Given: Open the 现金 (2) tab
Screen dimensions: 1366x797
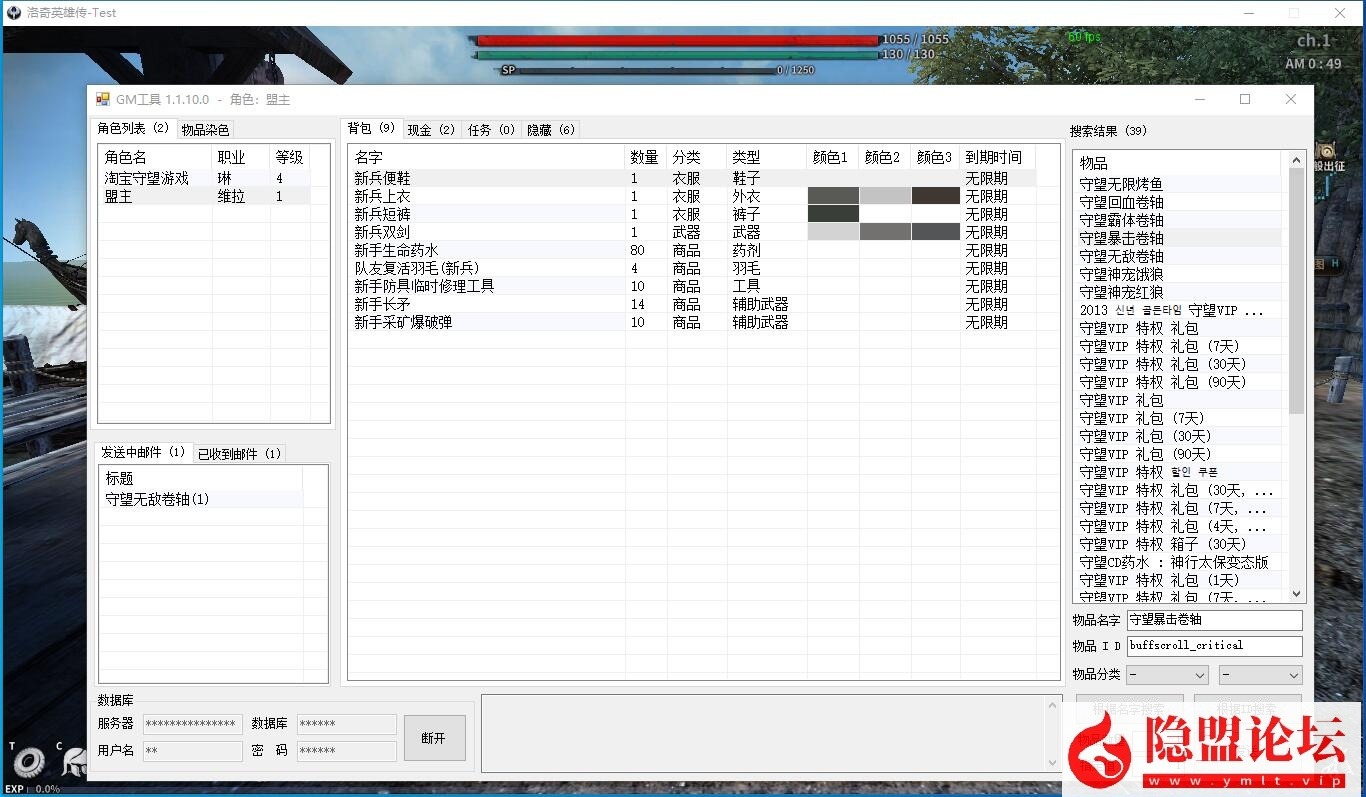Looking at the screenshot, I should [x=431, y=130].
